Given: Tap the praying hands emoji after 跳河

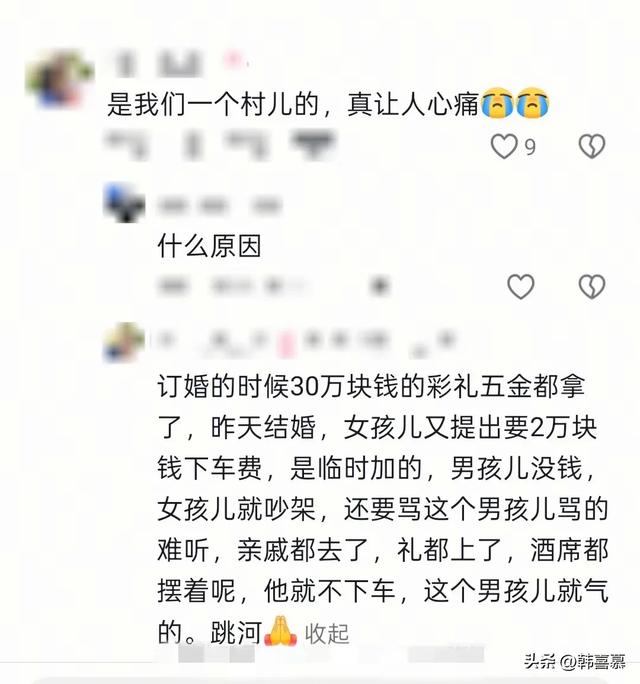Looking at the screenshot, I should click(281, 631).
